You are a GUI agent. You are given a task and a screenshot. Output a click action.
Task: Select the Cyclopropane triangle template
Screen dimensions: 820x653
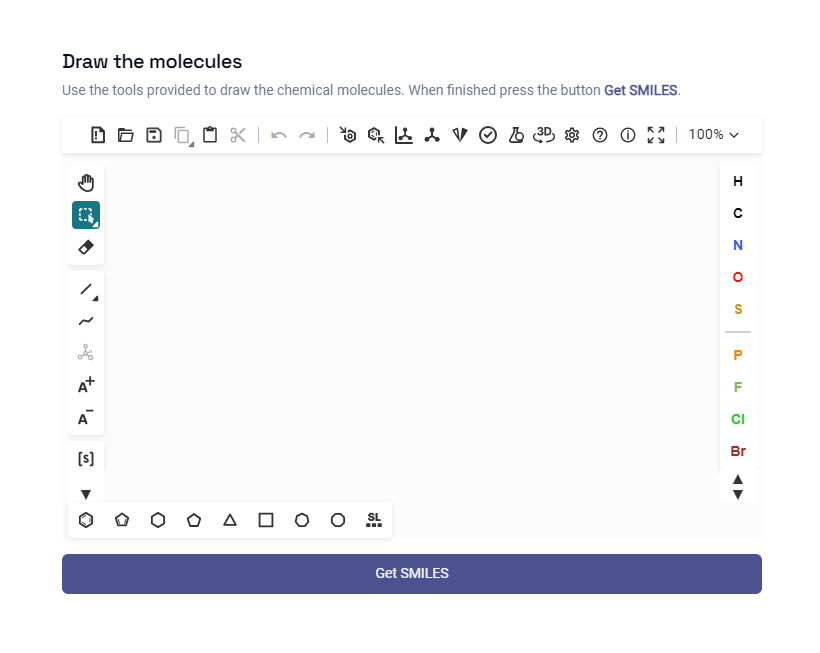tap(230, 520)
